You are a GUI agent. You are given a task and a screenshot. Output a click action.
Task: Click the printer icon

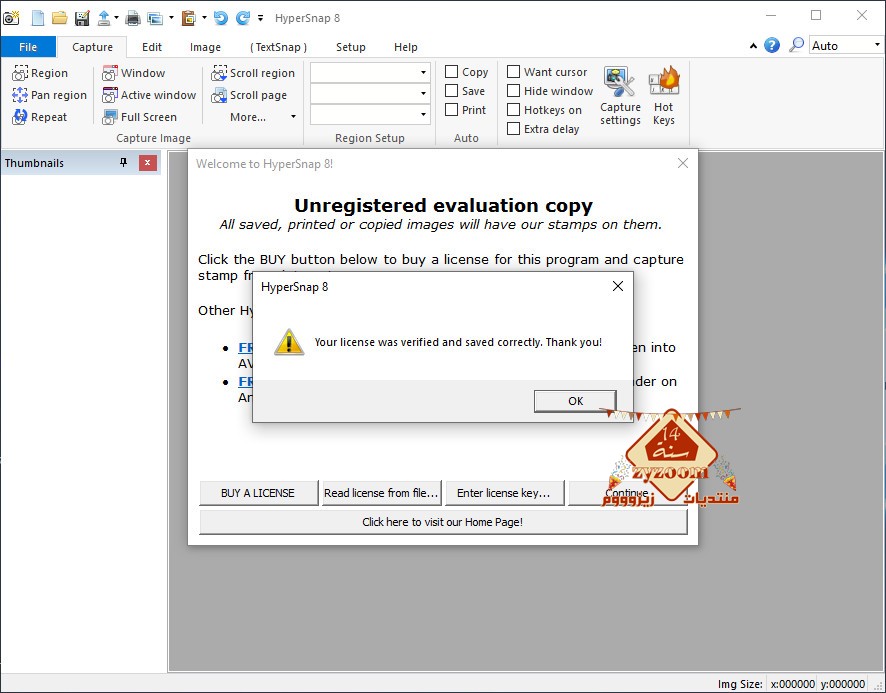133,18
